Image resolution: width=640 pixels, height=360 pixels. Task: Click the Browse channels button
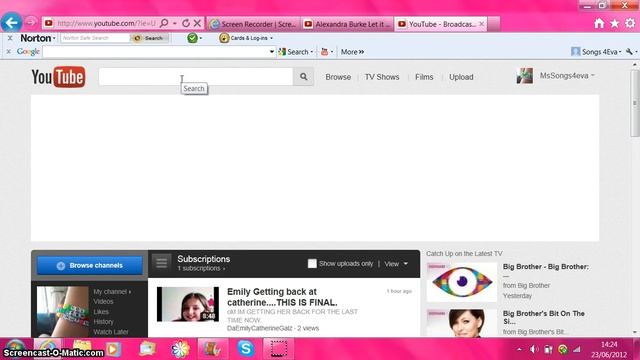[90, 265]
